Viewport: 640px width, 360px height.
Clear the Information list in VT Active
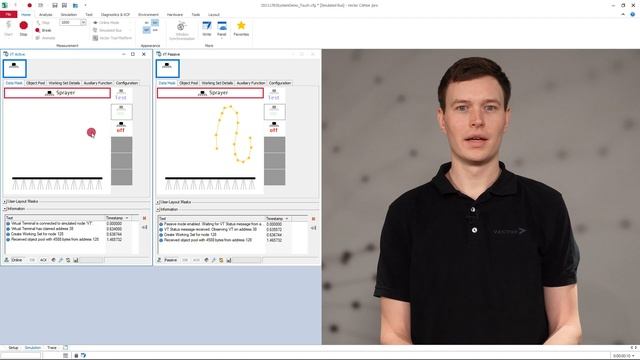pyautogui.click(x=144, y=218)
